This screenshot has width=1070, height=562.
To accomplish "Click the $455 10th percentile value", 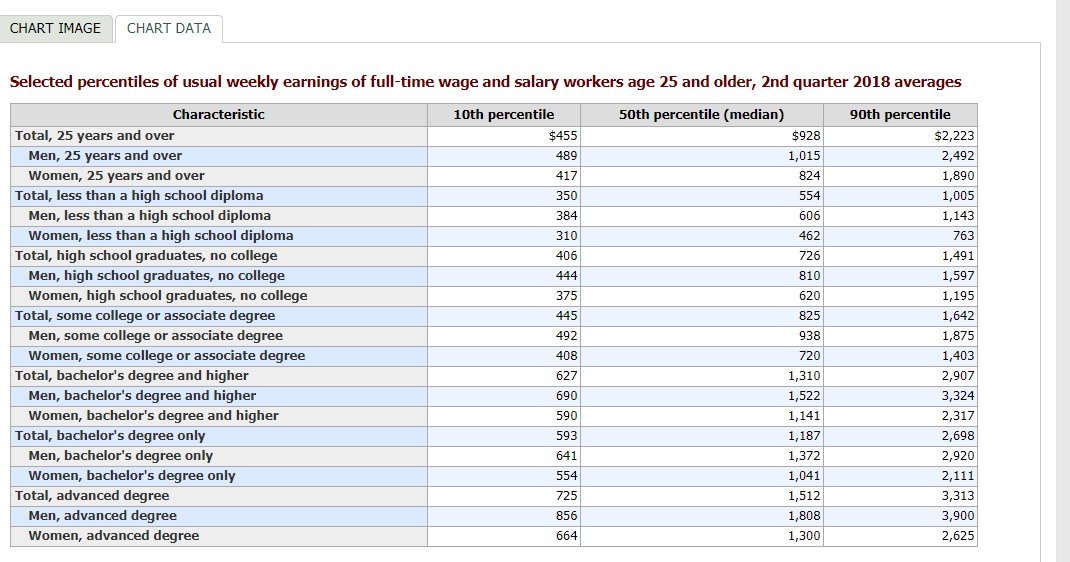I will (x=563, y=136).
